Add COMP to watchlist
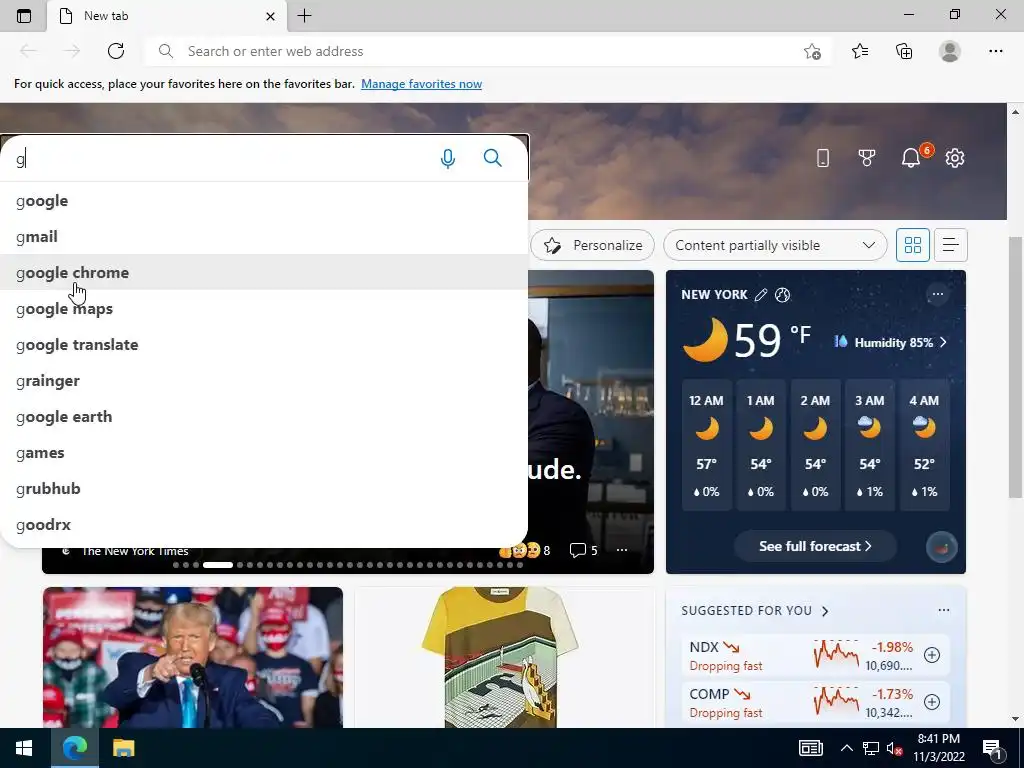 [932, 701]
